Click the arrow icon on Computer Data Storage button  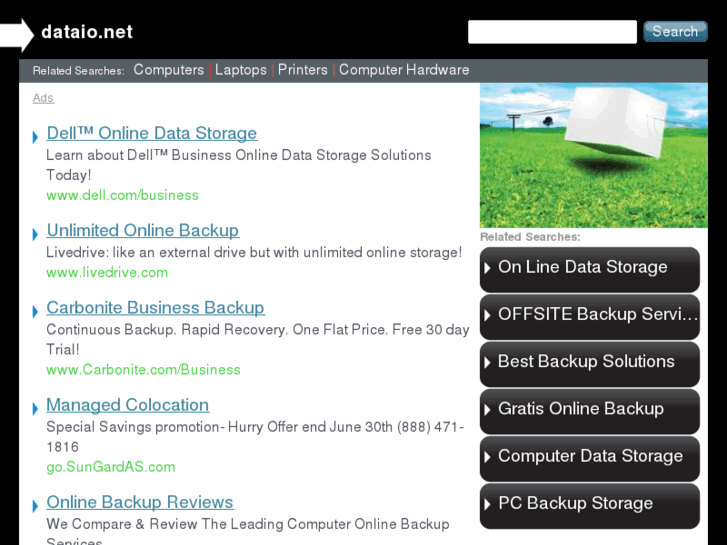coord(487,457)
